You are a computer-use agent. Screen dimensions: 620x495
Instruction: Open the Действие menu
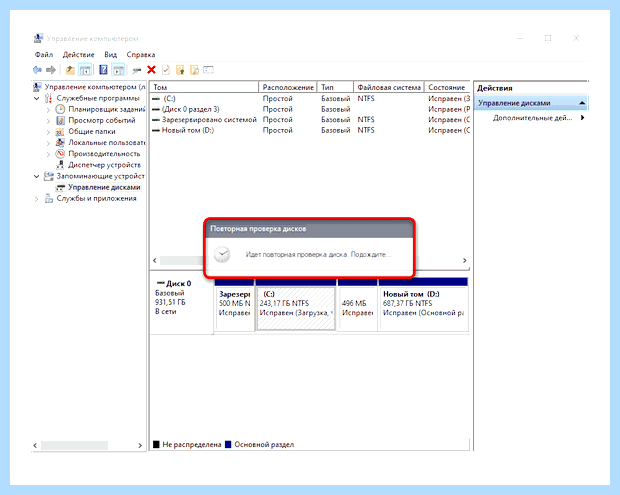[x=79, y=55]
